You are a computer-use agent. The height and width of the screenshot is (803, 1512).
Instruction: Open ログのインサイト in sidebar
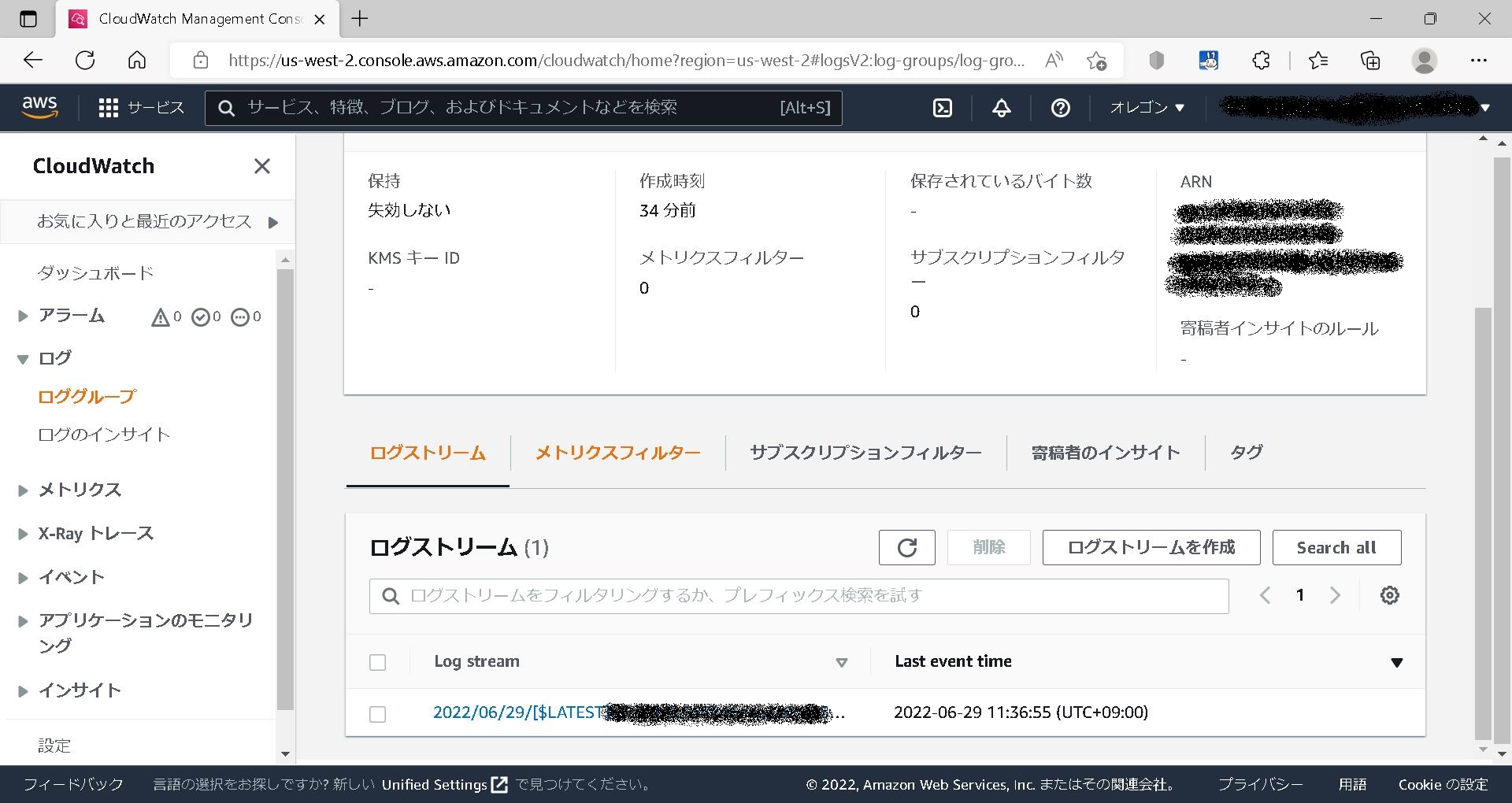pos(104,435)
